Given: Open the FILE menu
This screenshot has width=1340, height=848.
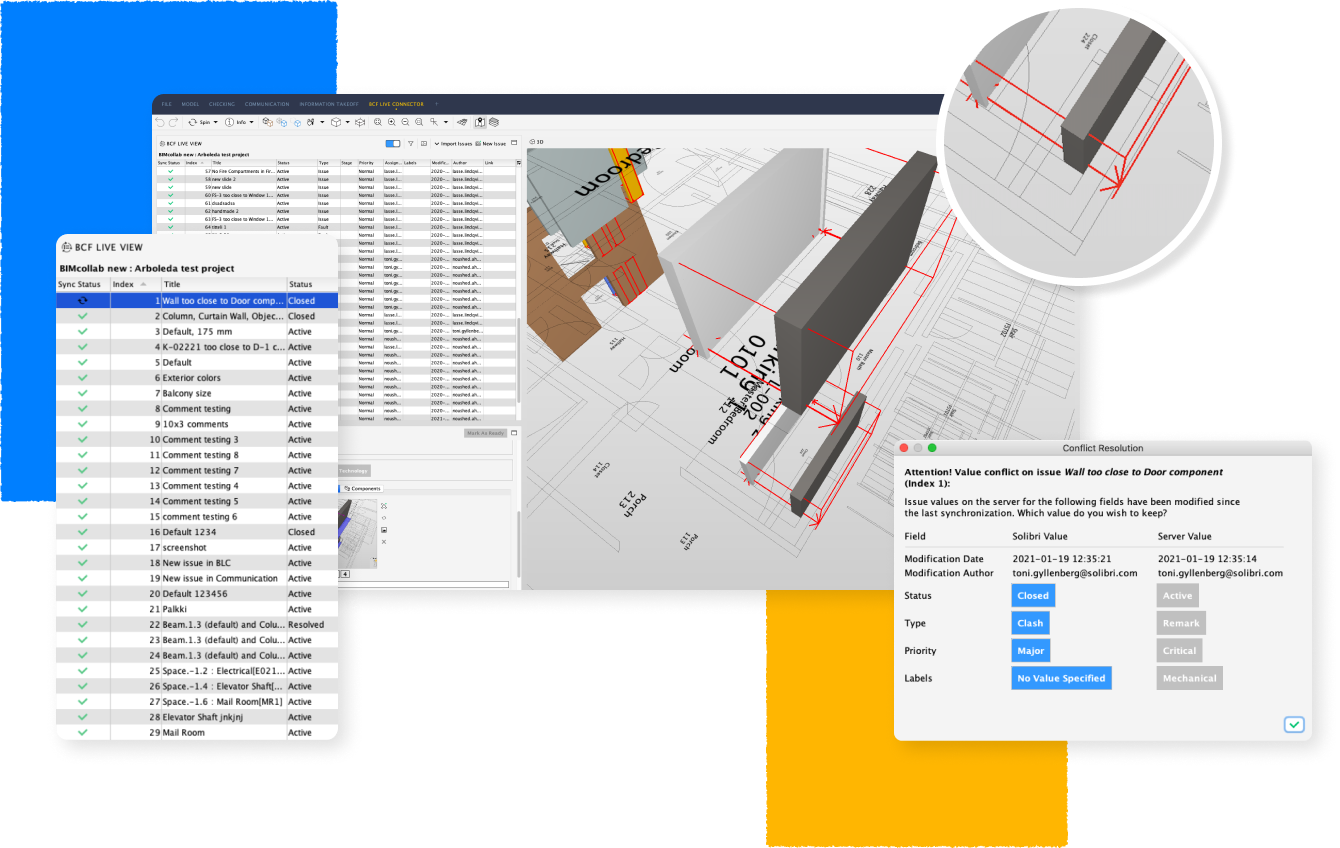Looking at the screenshot, I should tap(166, 104).
